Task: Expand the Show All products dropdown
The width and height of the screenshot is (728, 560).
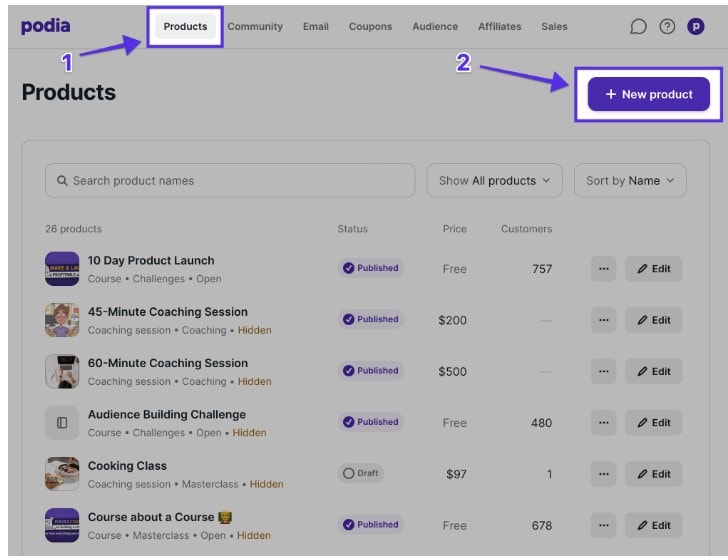Action: pos(494,181)
